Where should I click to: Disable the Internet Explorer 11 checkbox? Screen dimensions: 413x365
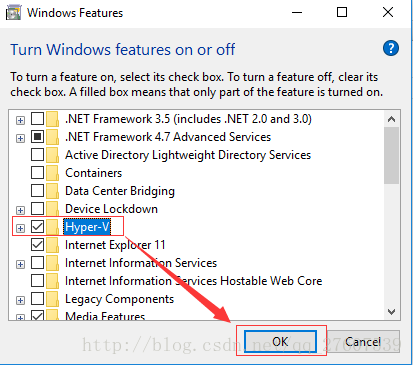tap(37, 245)
